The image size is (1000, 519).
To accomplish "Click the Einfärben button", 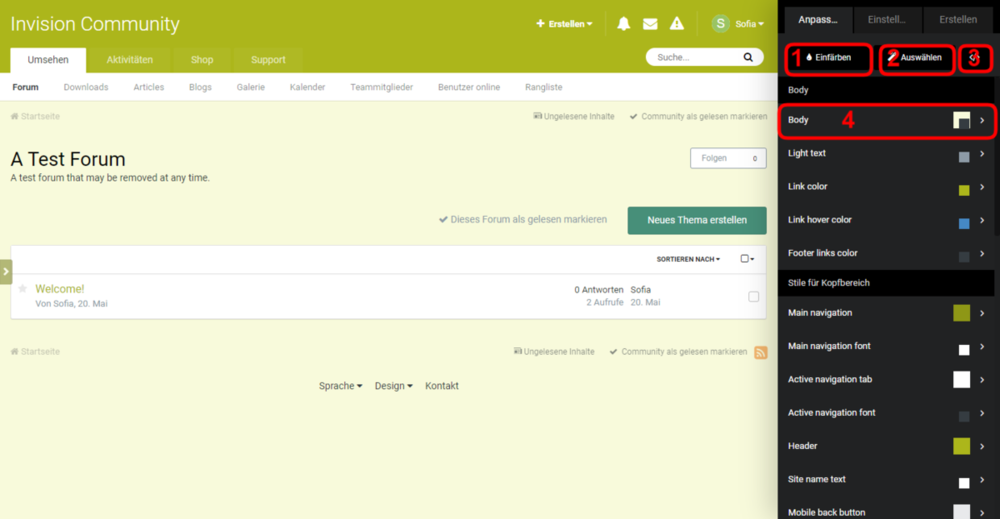I will point(828,58).
